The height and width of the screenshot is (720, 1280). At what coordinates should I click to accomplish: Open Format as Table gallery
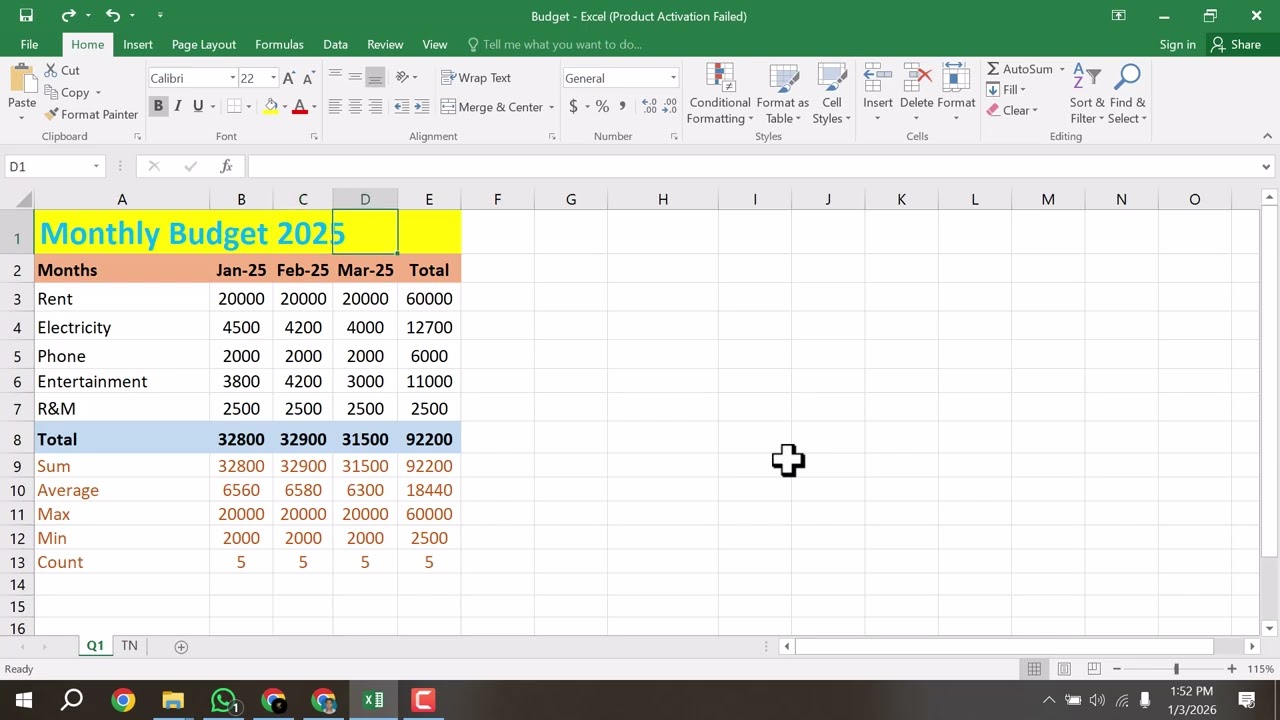click(x=782, y=94)
